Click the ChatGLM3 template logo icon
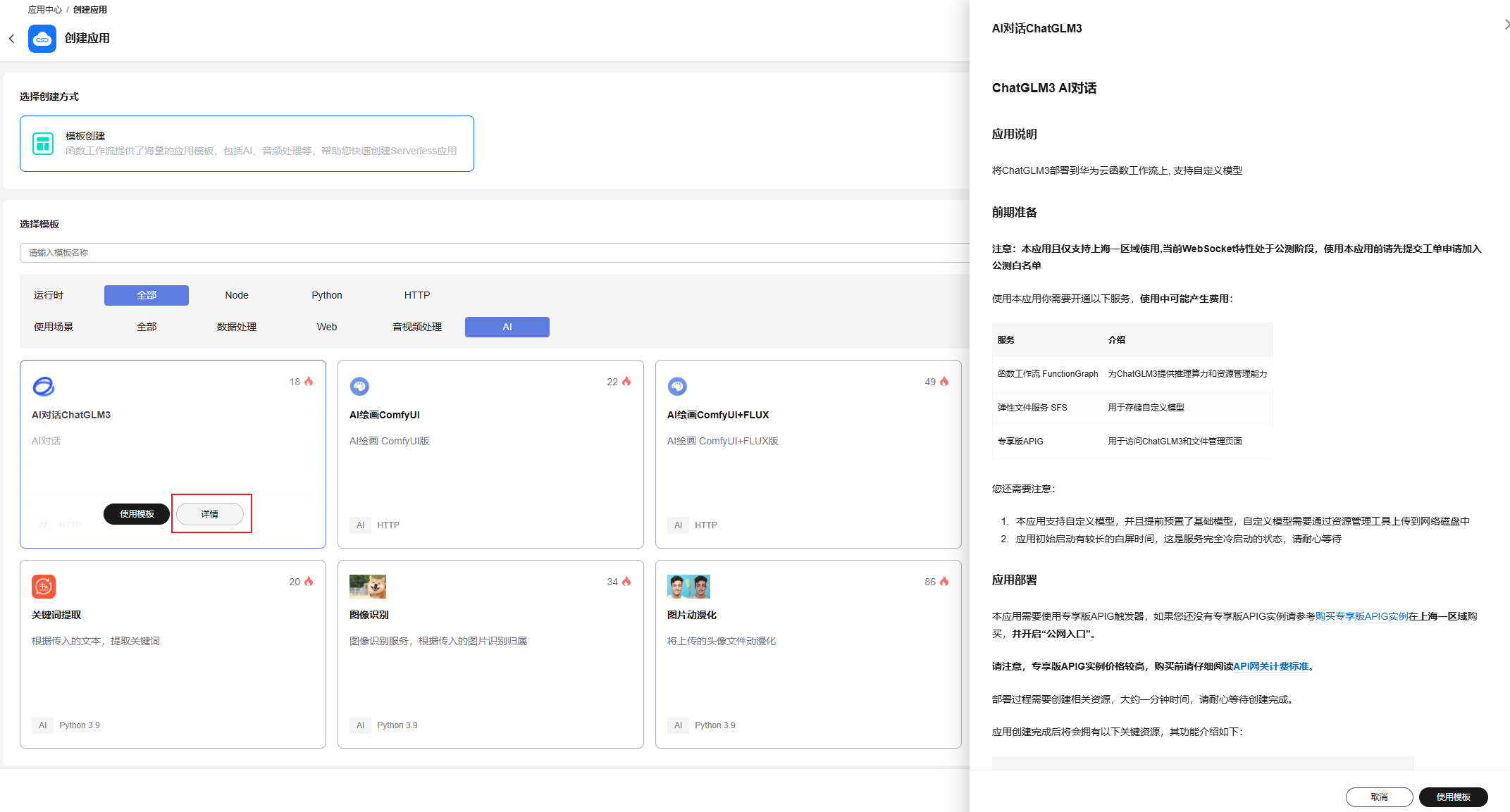Viewport: 1510px width, 812px height. pos(44,386)
